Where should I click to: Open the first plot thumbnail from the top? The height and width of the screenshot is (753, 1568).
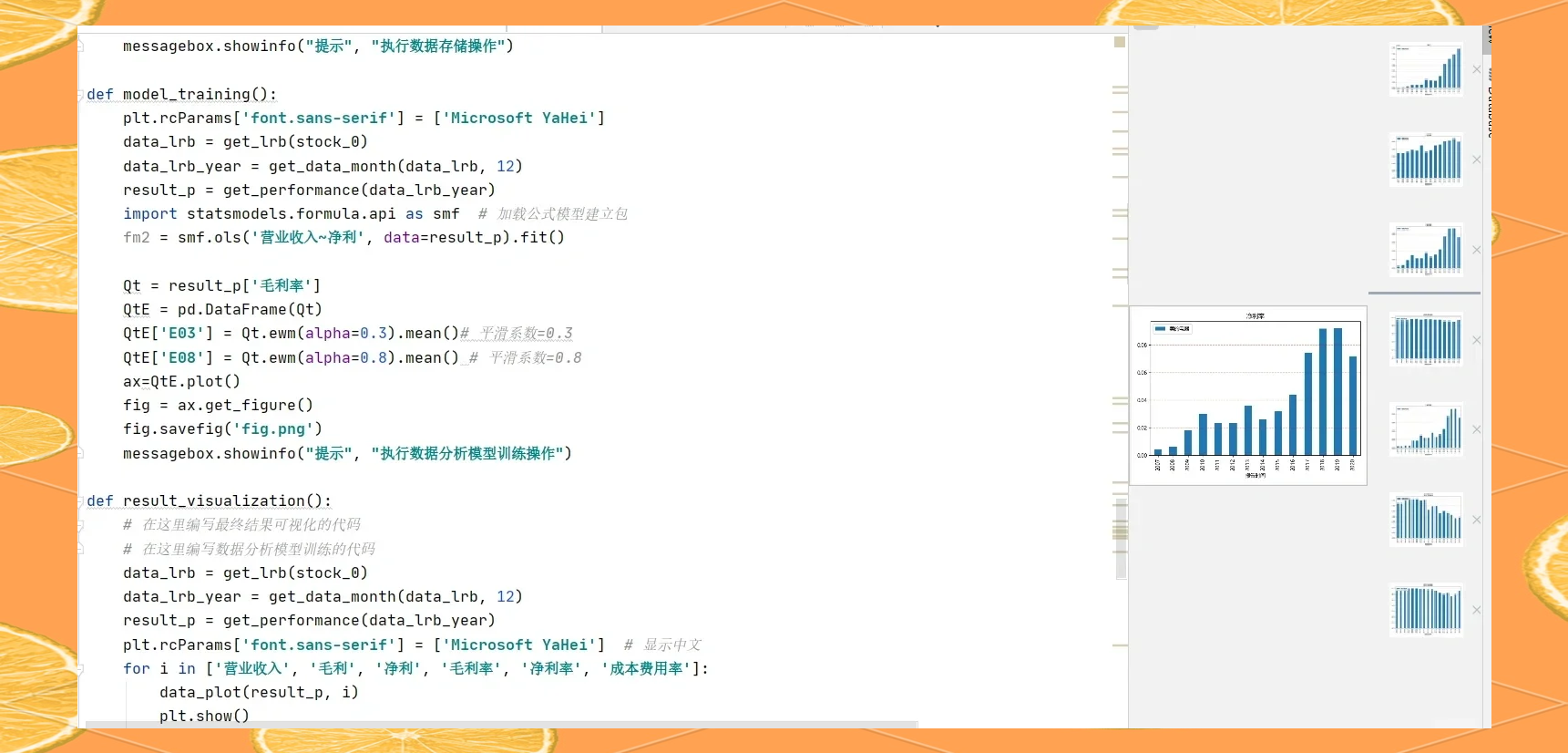pyautogui.click(x=1427, y=69)
